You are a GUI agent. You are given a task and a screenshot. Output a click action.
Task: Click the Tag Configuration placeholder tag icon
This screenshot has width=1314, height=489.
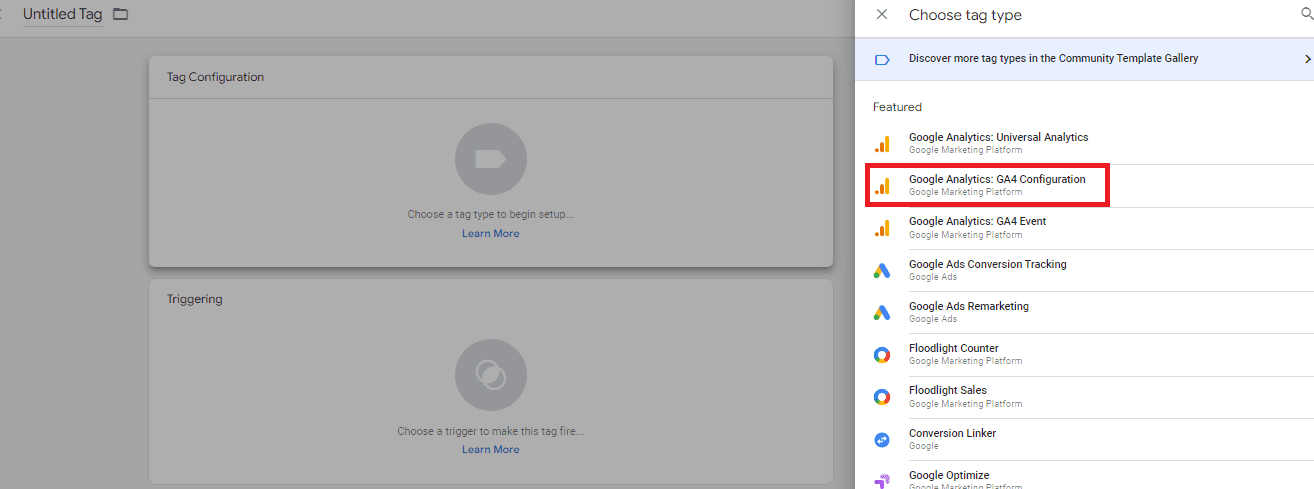point(490,159)
